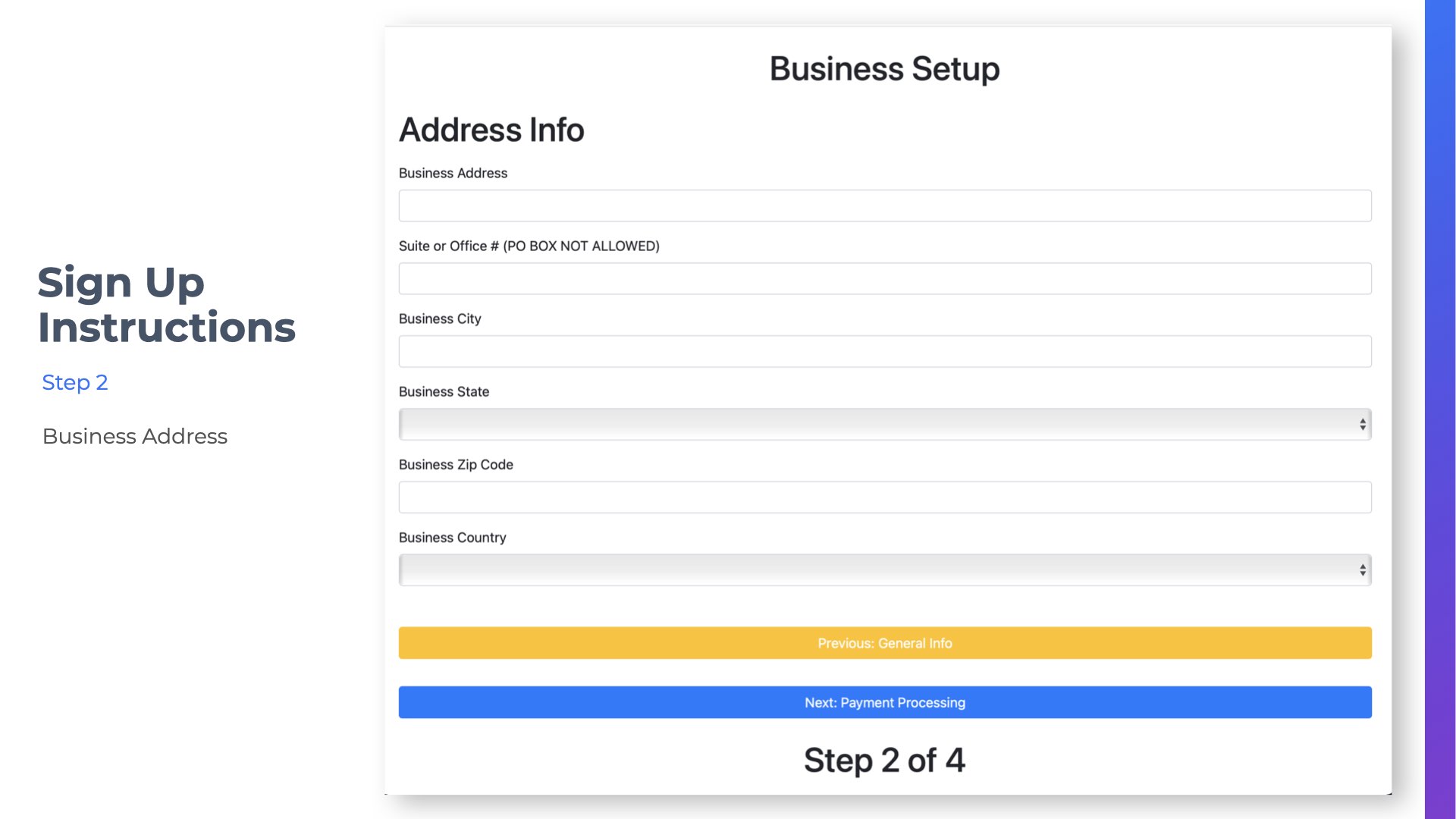Click the Business State field label
The height and width of the screenshot is (819, 1456).
(444, 391)
